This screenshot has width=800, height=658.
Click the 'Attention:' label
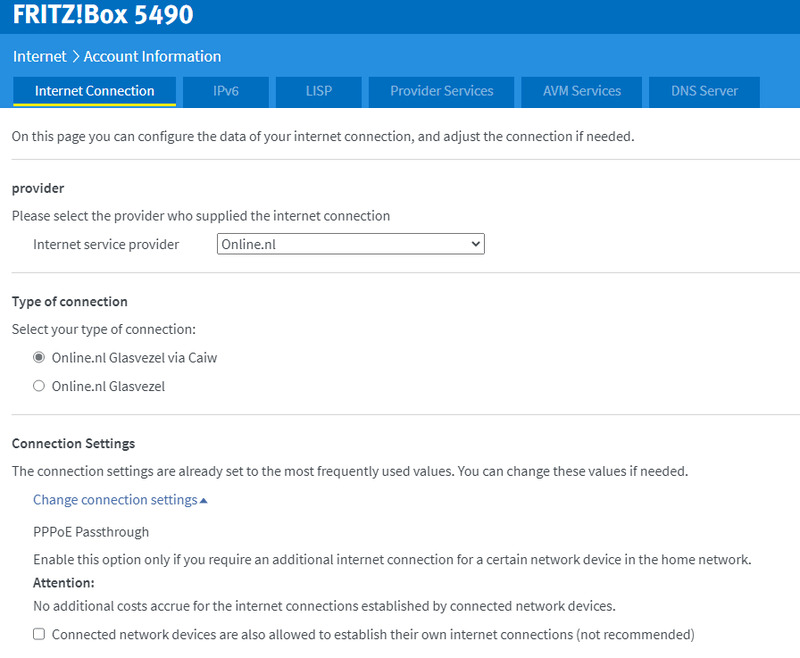(x=64, y=583)
